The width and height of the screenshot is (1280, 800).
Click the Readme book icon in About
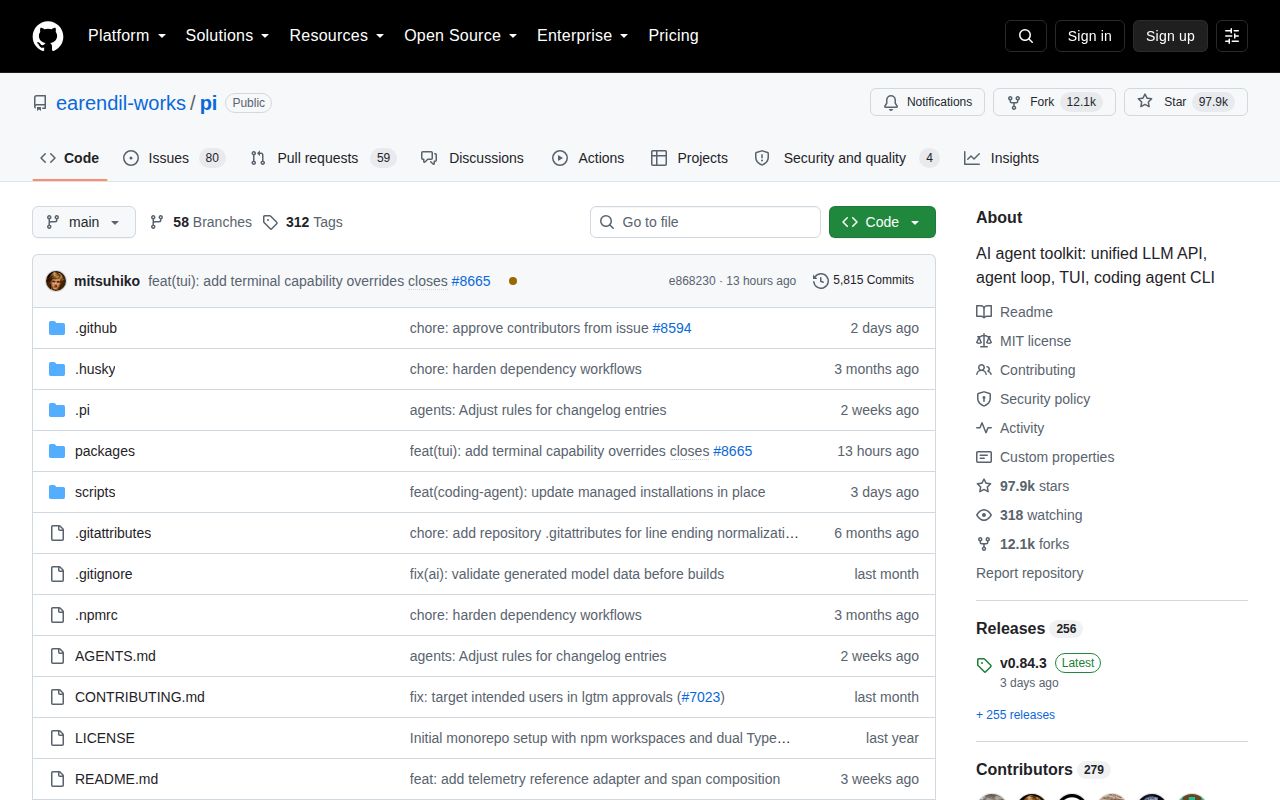[984, 312]
